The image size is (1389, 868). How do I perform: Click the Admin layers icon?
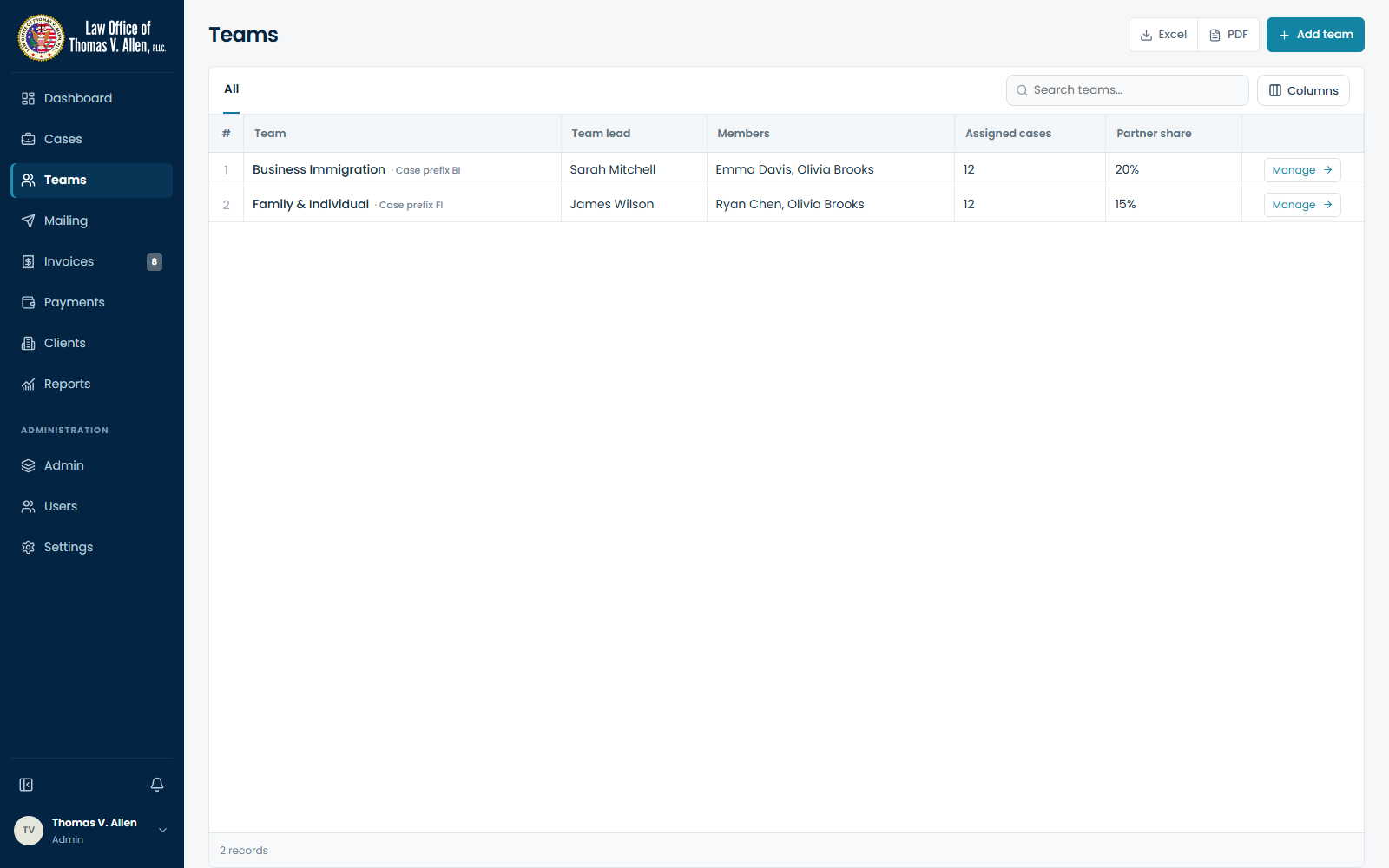(x=28, y=465)
